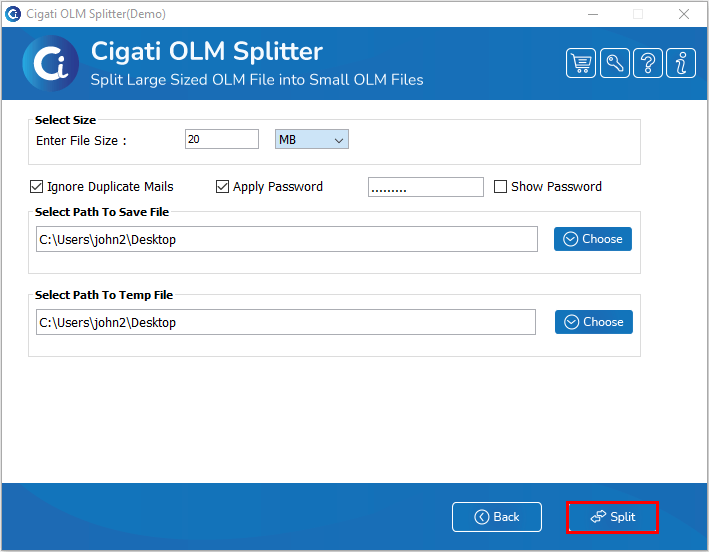Image resolution: width=709 pixels, height=552 pixels.
Task: Go Back to the previous step
Action: [496, 517]
